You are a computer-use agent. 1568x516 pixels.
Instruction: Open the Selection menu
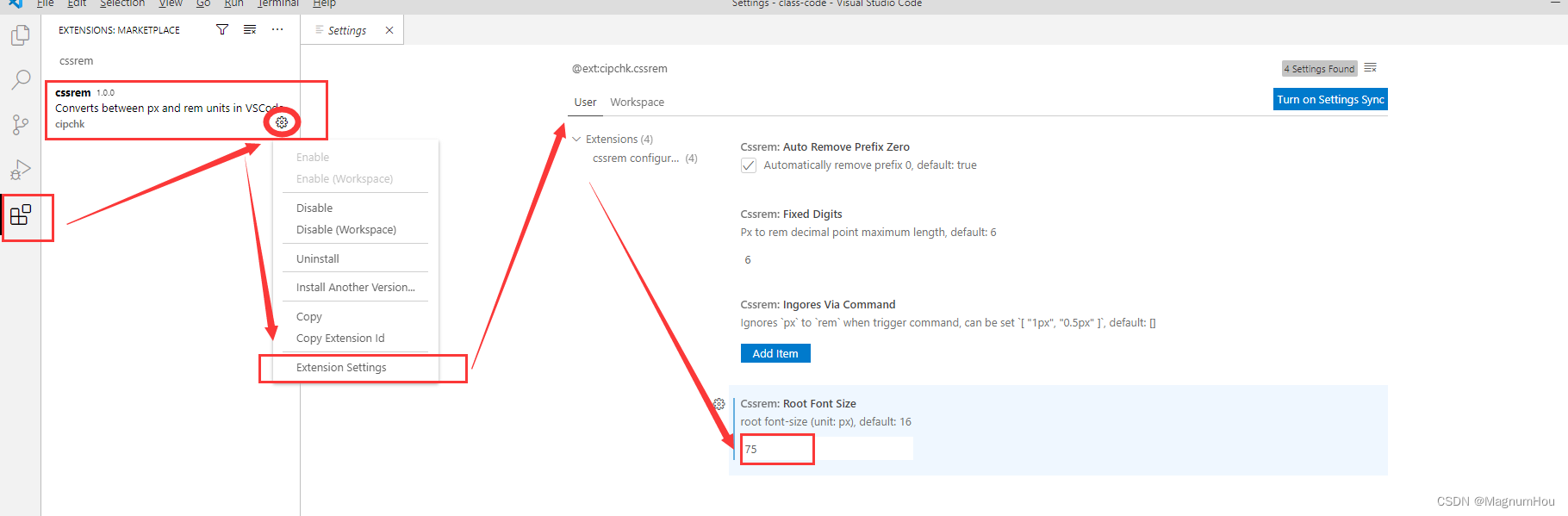click(122, 3)
